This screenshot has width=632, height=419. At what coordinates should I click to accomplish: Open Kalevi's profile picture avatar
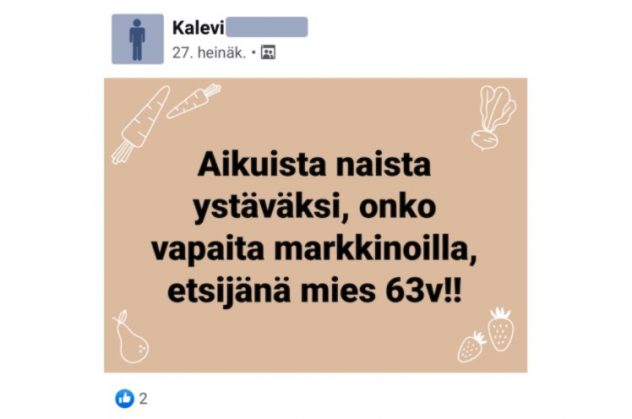pos(137,39)
